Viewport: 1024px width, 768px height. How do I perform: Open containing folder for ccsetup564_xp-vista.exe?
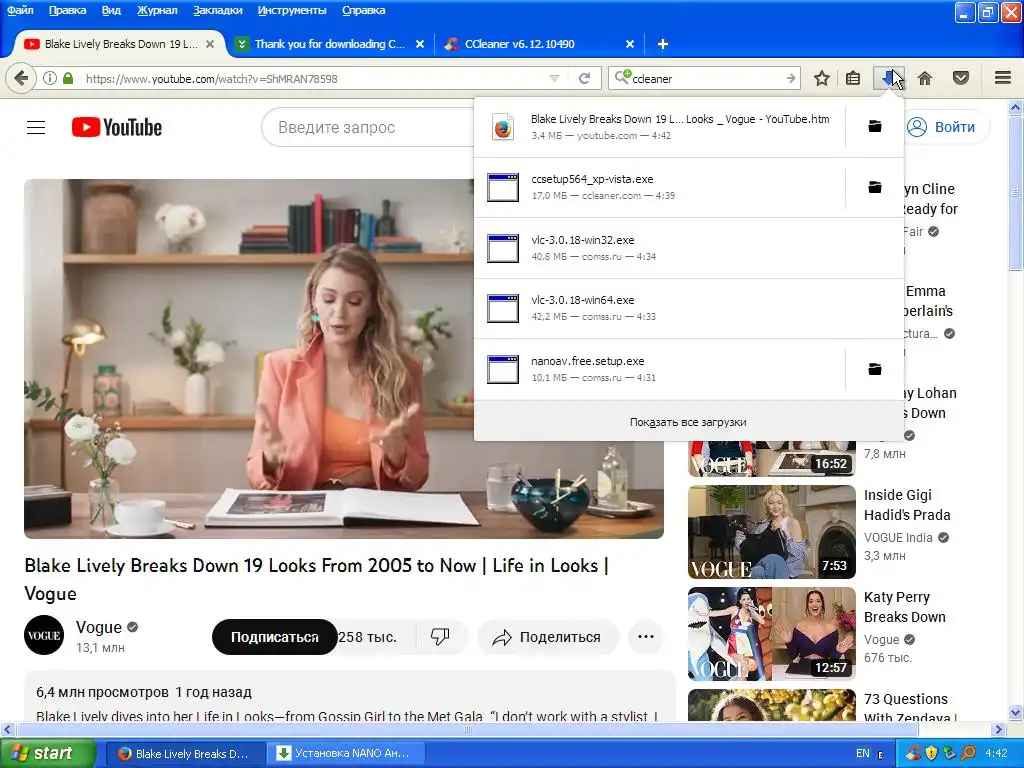tap(875, 187)
